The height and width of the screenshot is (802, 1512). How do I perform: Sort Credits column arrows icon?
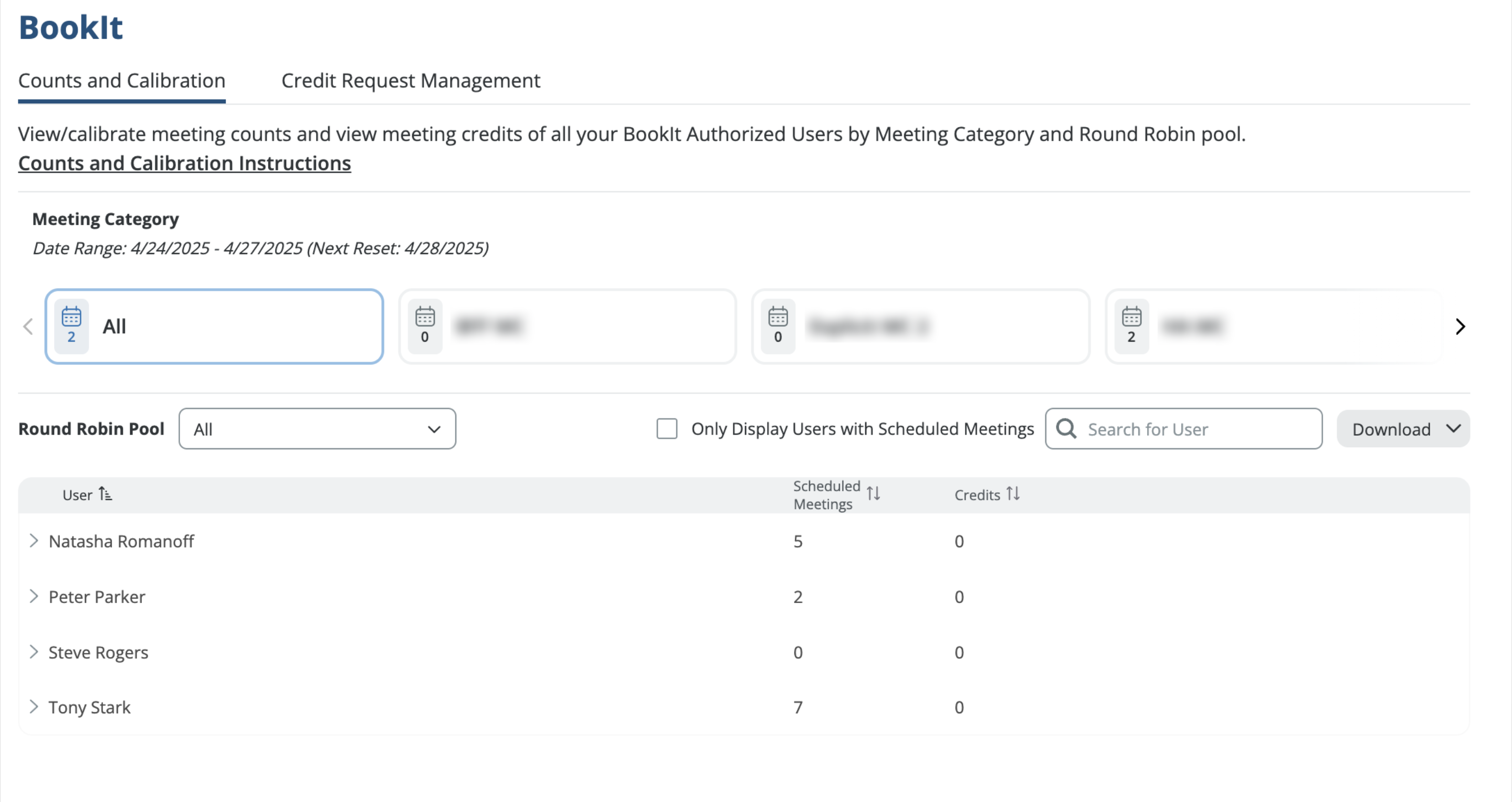(x=1013, y=494)
